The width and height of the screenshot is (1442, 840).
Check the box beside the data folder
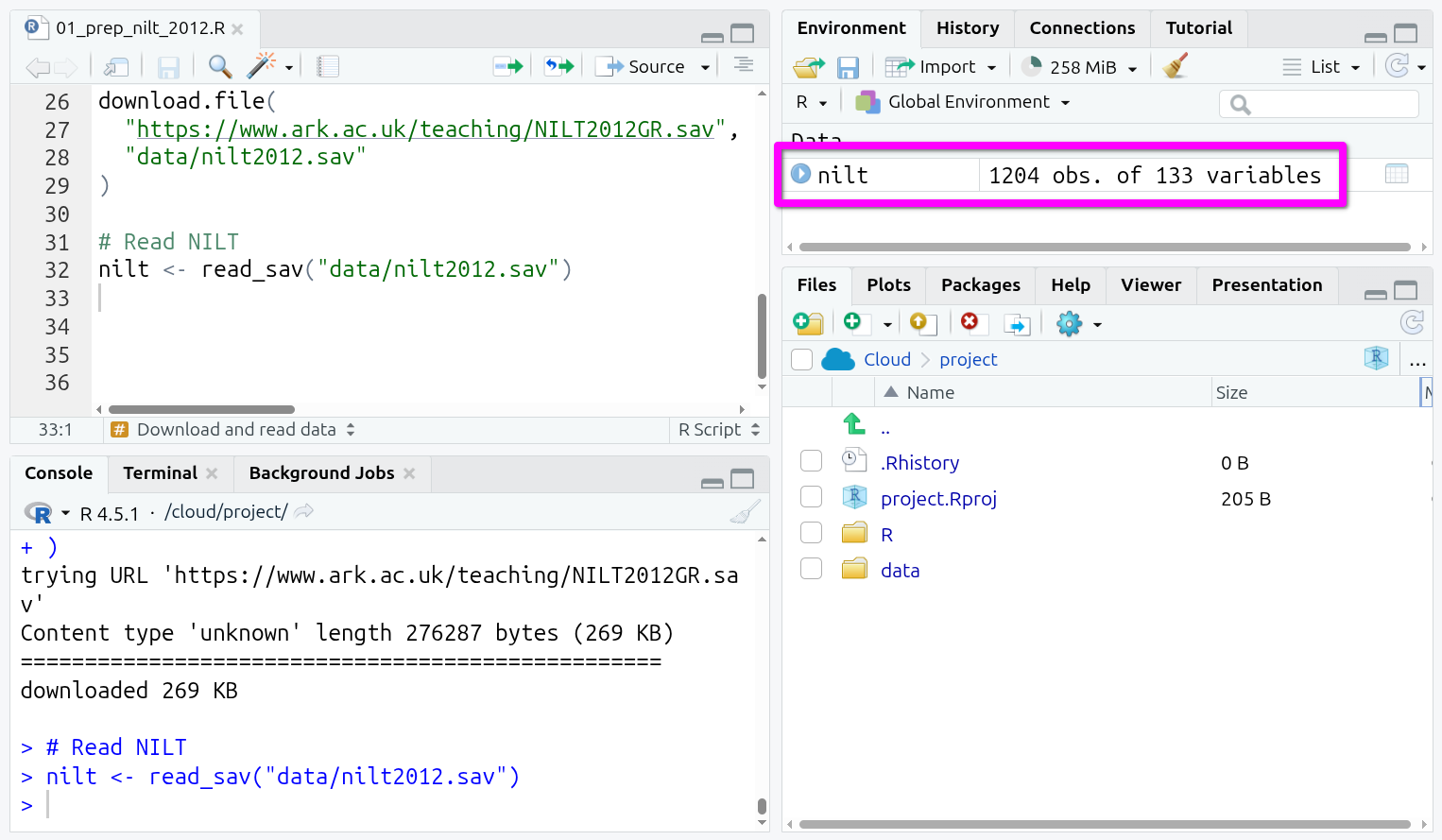[x=811, y=569]
